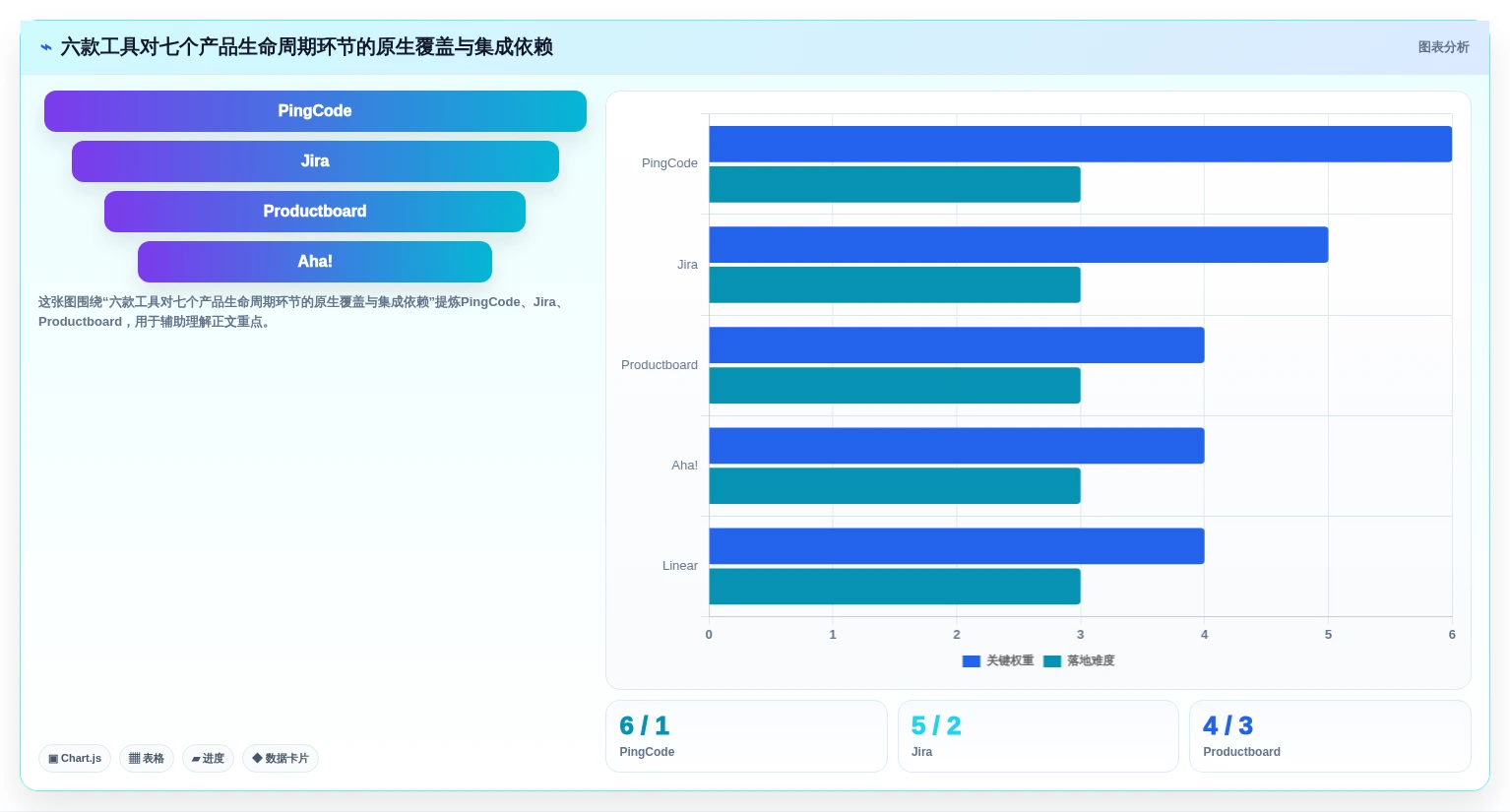Click x-axis tick value 5
This screenshot has height=812, width=1510.
tap(1328, 635)
